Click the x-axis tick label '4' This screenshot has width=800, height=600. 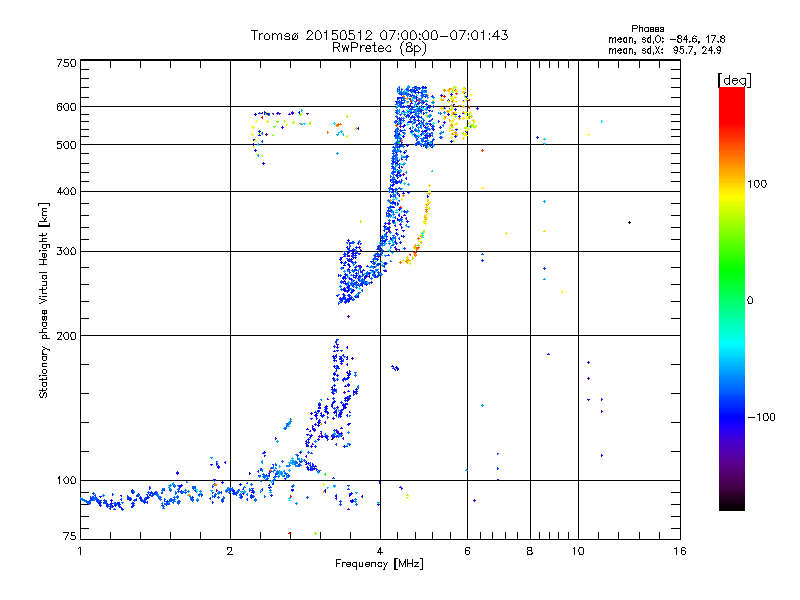coord(380,551)
